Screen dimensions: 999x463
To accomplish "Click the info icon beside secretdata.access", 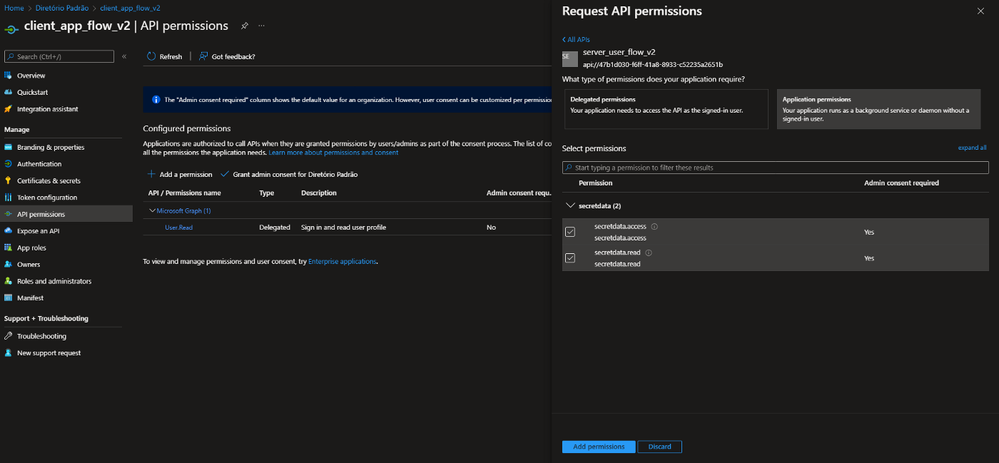I will pyautogui.click(x=654, y=226).
